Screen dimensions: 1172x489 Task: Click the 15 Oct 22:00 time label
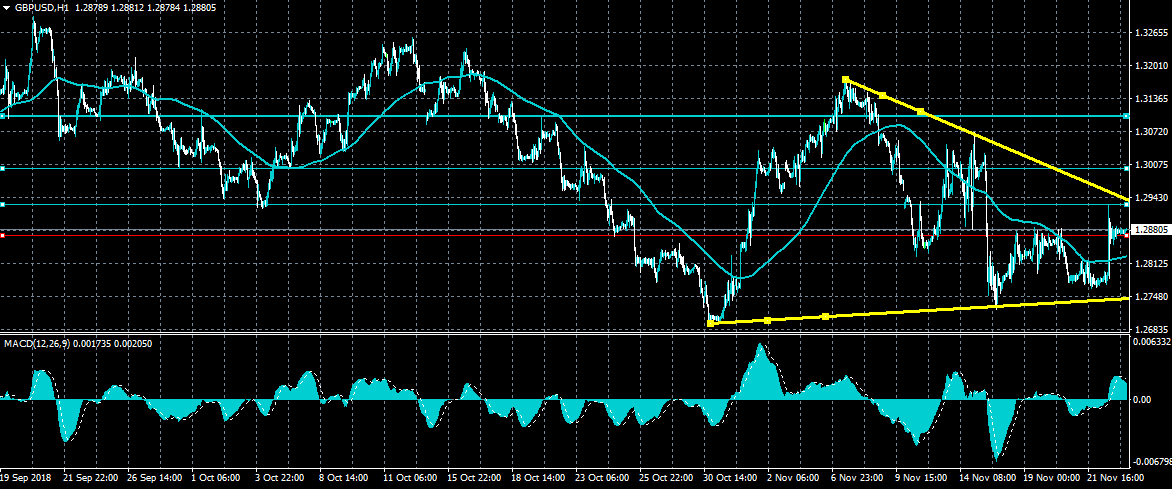pos(474,476)
